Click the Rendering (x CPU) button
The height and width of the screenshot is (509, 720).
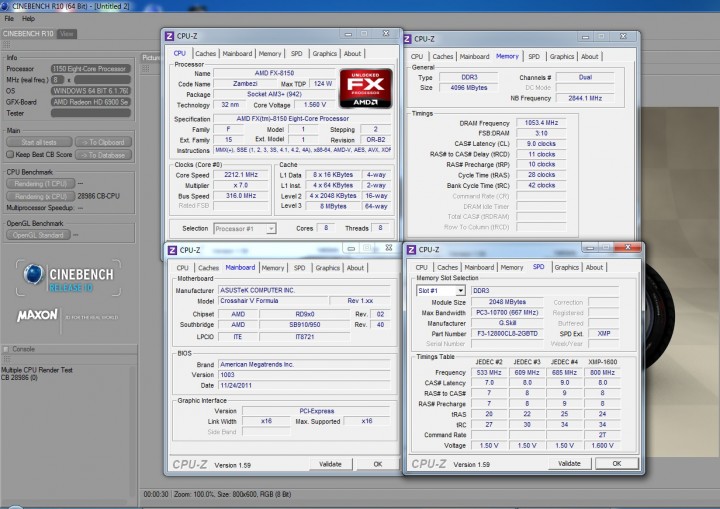[x=40, y=197]
